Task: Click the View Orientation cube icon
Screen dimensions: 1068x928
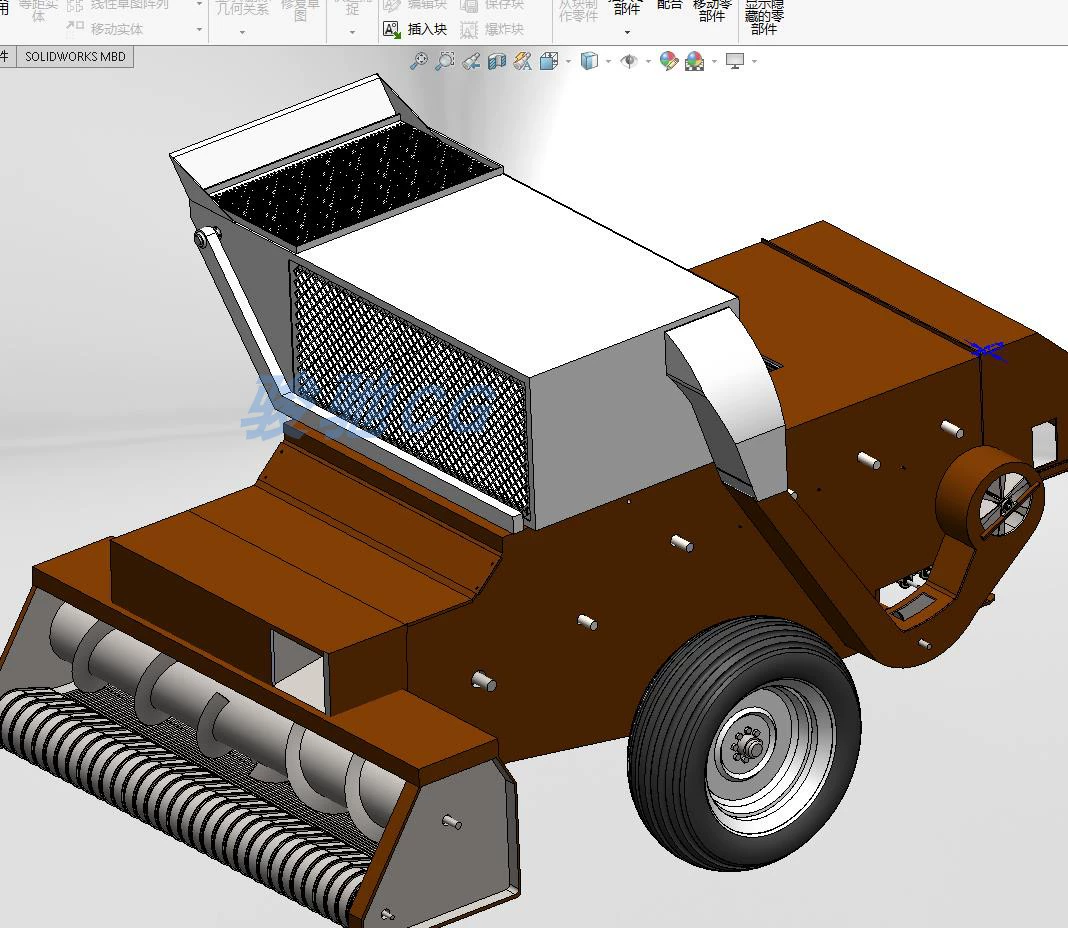Action: point(548,61)
